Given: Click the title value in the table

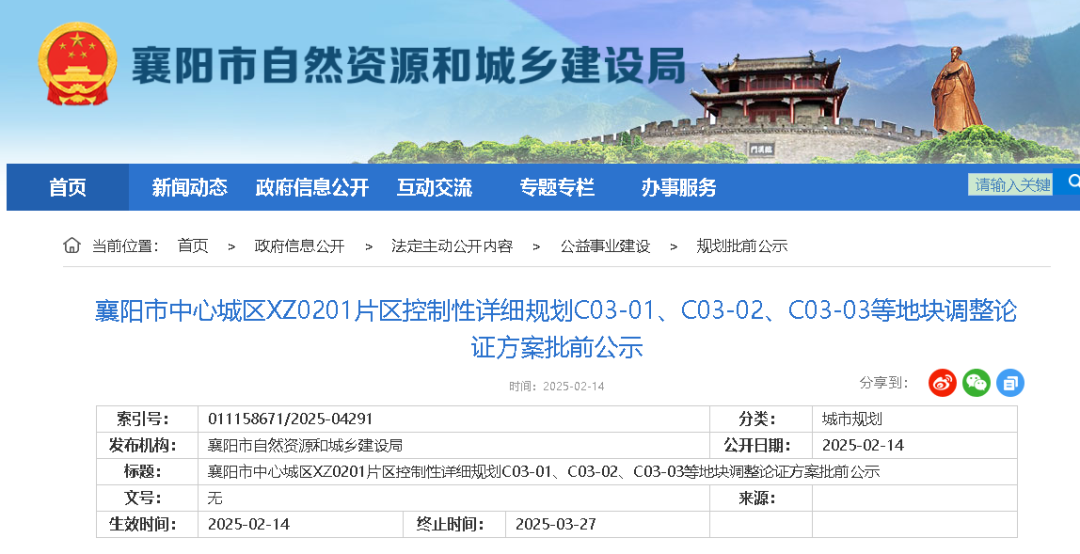Looking at the screenshot, I should coord(544,472).
